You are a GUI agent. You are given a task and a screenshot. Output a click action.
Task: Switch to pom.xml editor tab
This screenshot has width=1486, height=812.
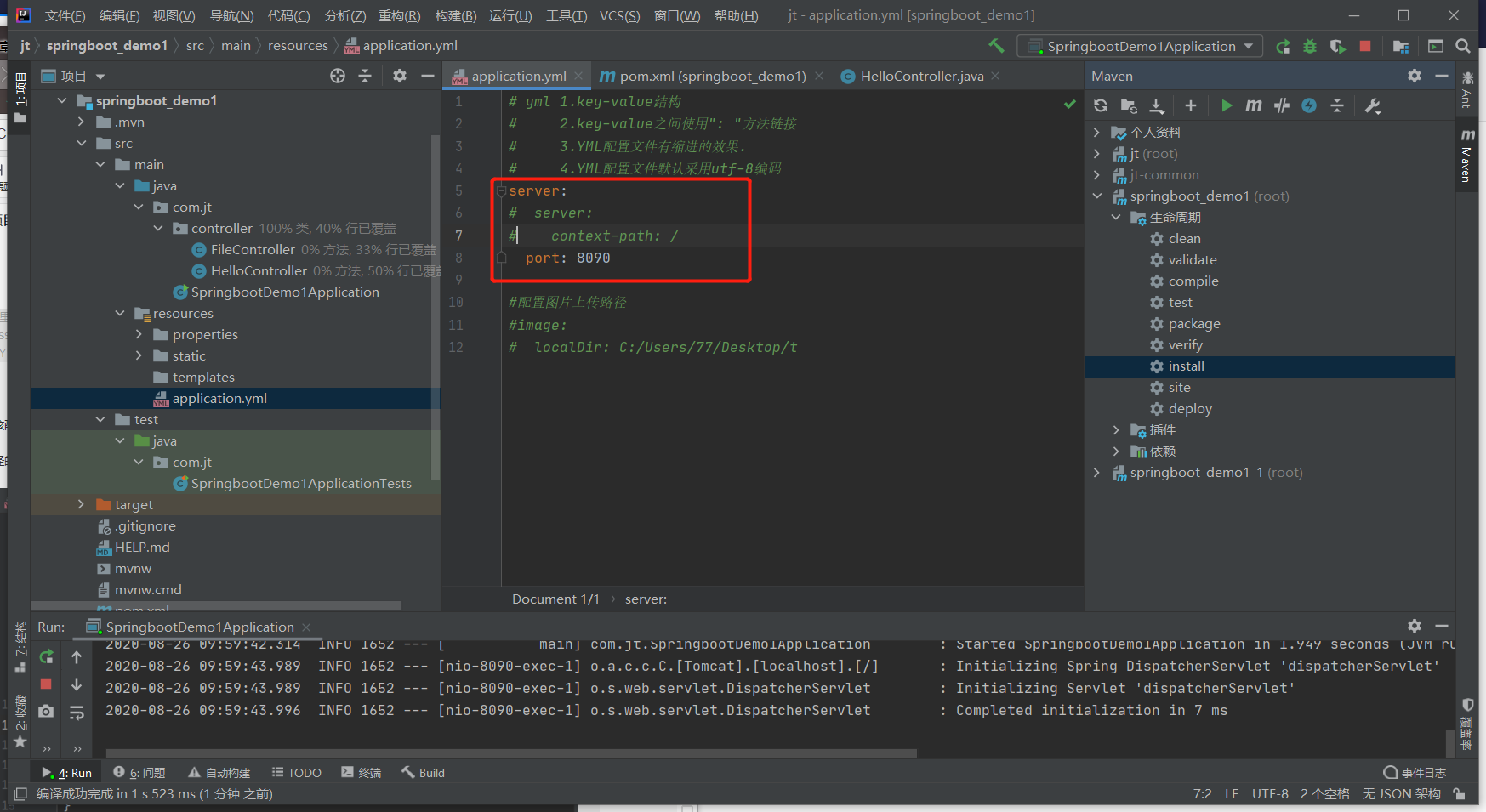(x=713, y=76)
